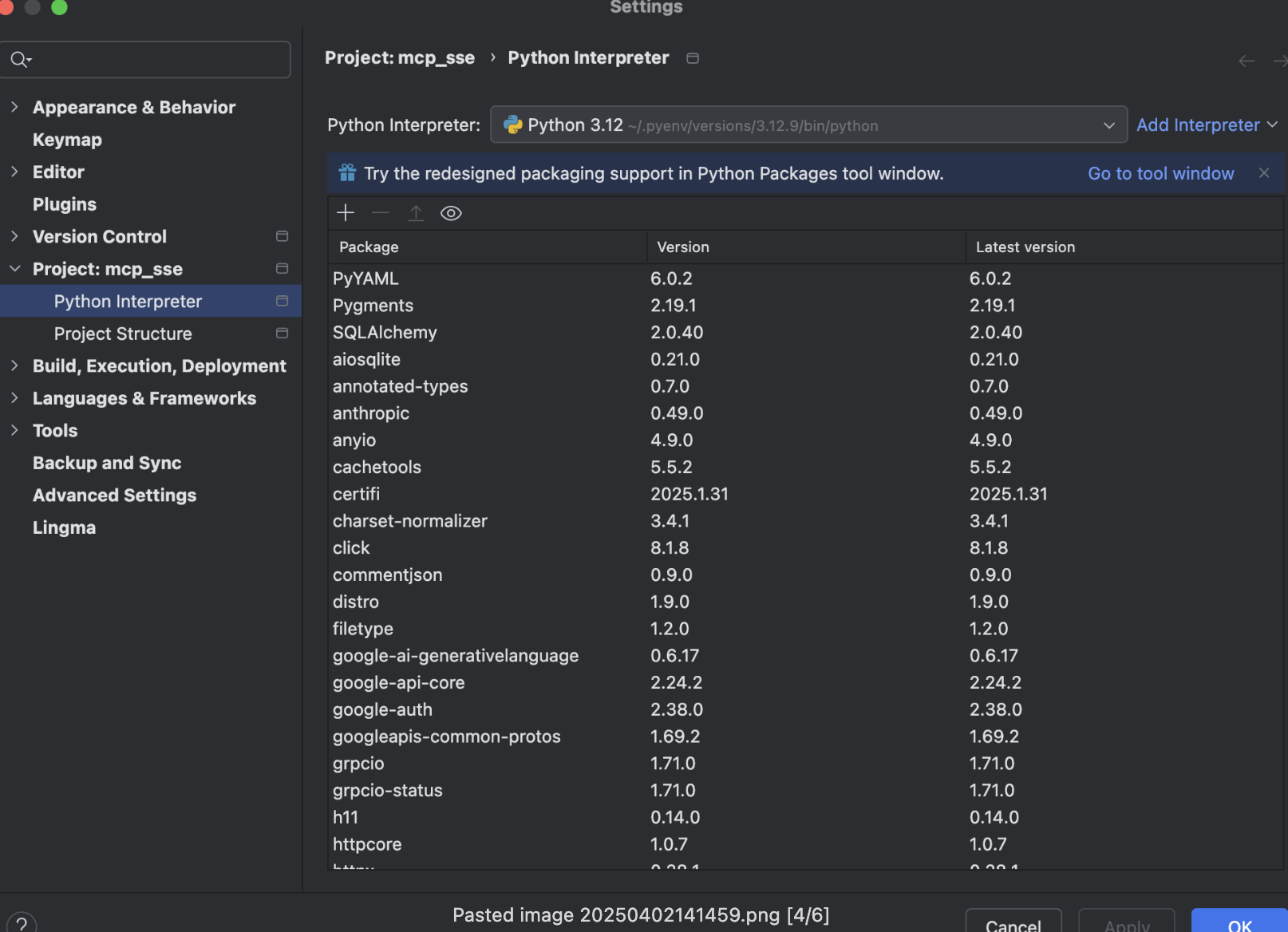The image size is (1288, 932).
Task: Open Advanced Settings page
Action: pyautogui.click(x=114, y=496)
